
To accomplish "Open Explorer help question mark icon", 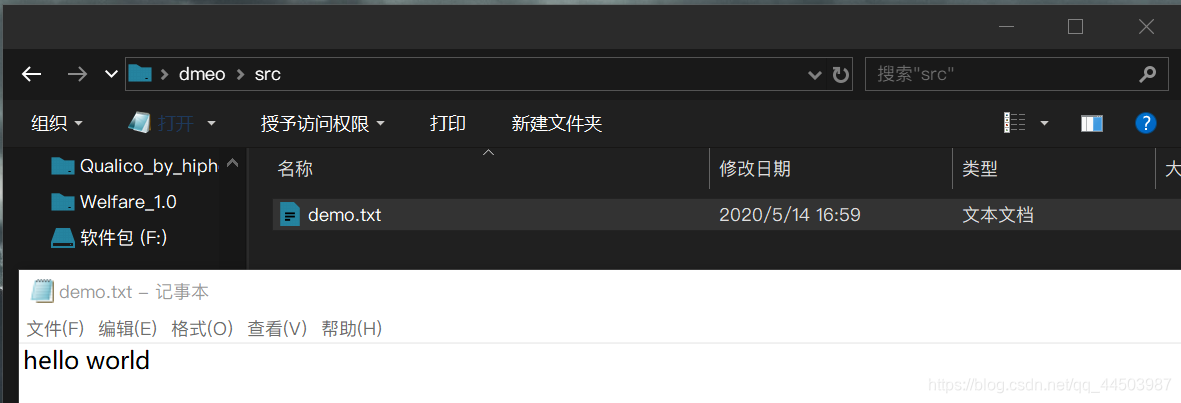I will [1146, 123].
